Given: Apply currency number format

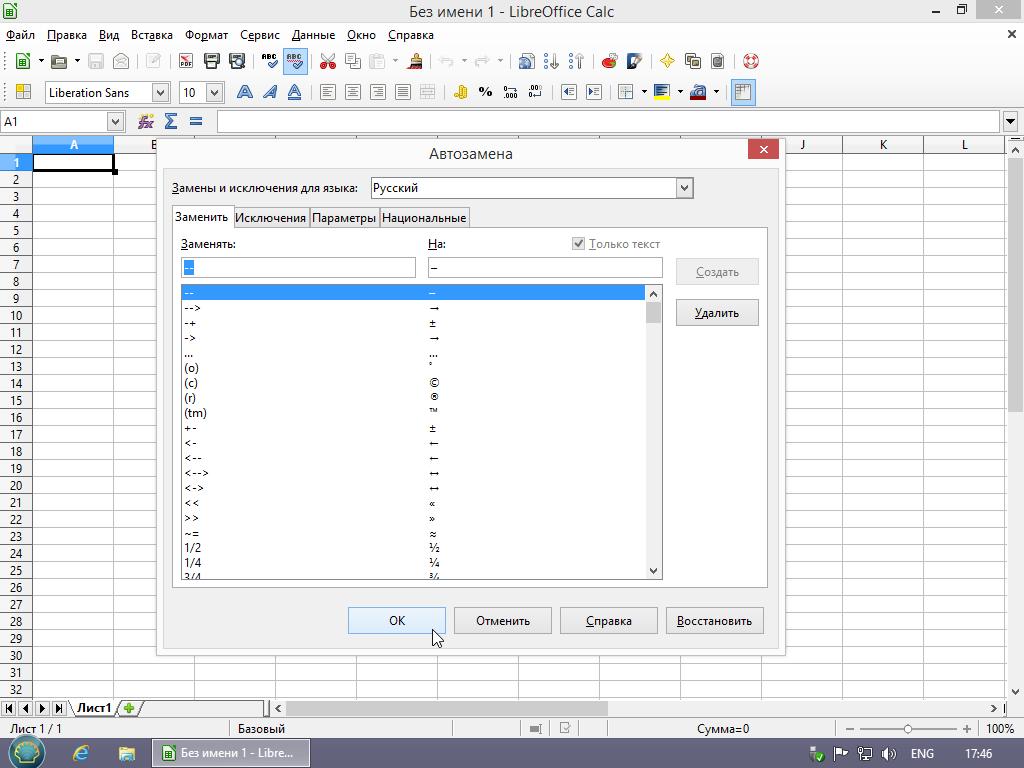Looking at the screenshot, I should pos(460,92).
